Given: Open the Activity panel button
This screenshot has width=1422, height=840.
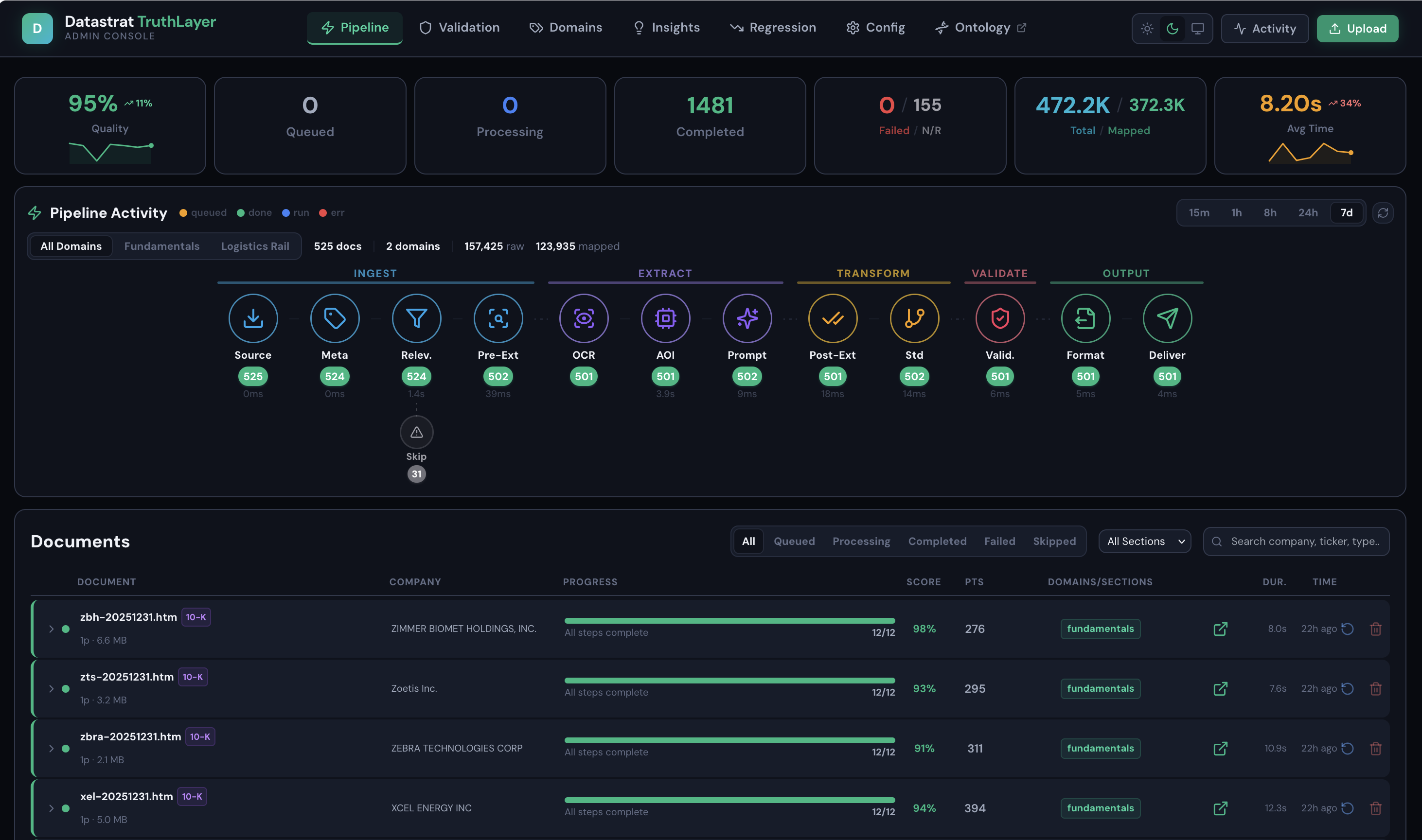Looking at the screenshot, I should [x=1264, y=29].
